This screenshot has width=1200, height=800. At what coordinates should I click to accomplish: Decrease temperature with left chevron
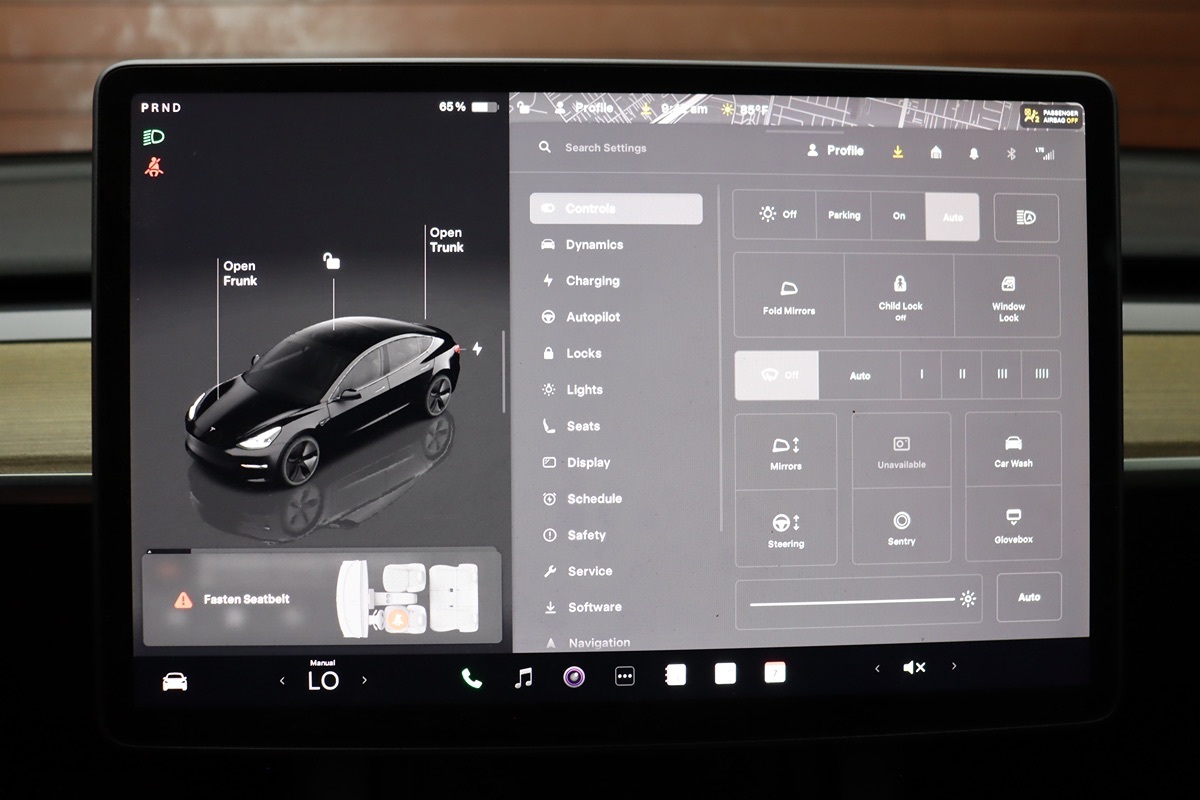point(282,681)
